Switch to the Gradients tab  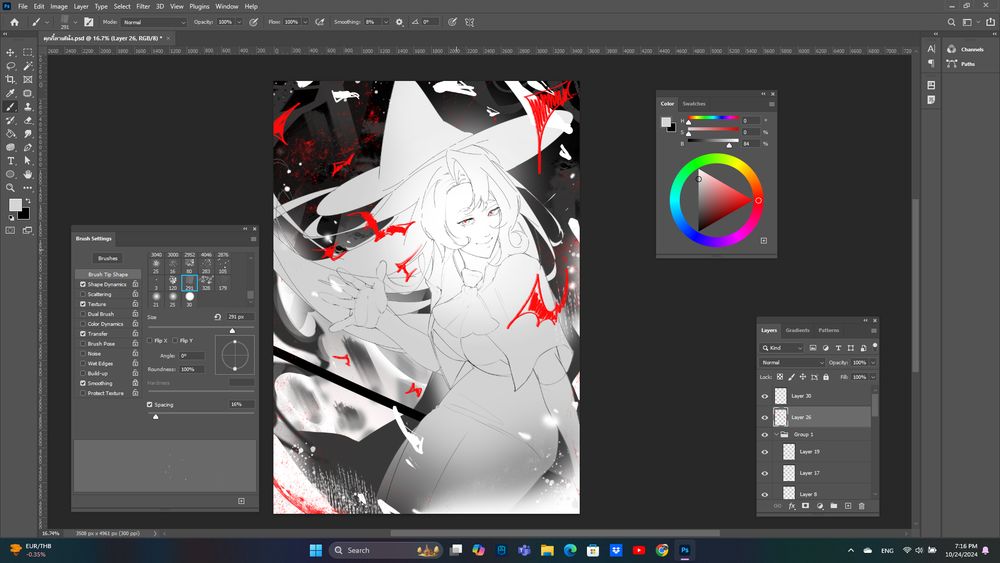click(797, 330)
